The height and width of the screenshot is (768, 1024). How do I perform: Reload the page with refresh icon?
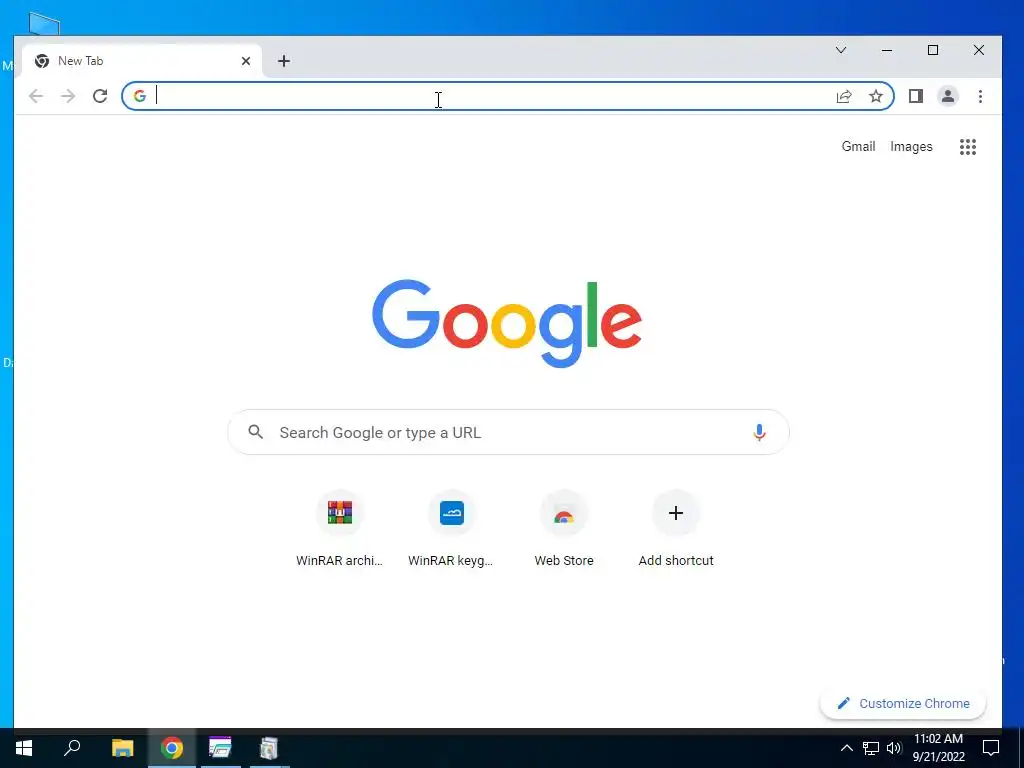point(100,97)
